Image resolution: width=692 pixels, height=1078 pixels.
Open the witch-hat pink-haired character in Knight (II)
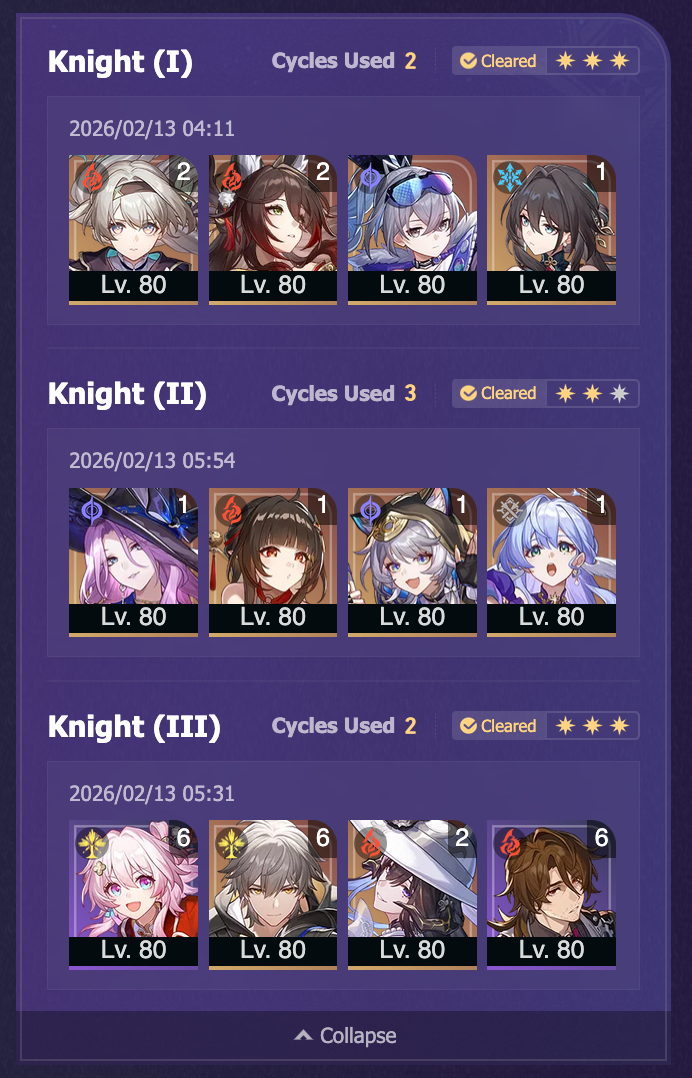click(x=133, y=562)
